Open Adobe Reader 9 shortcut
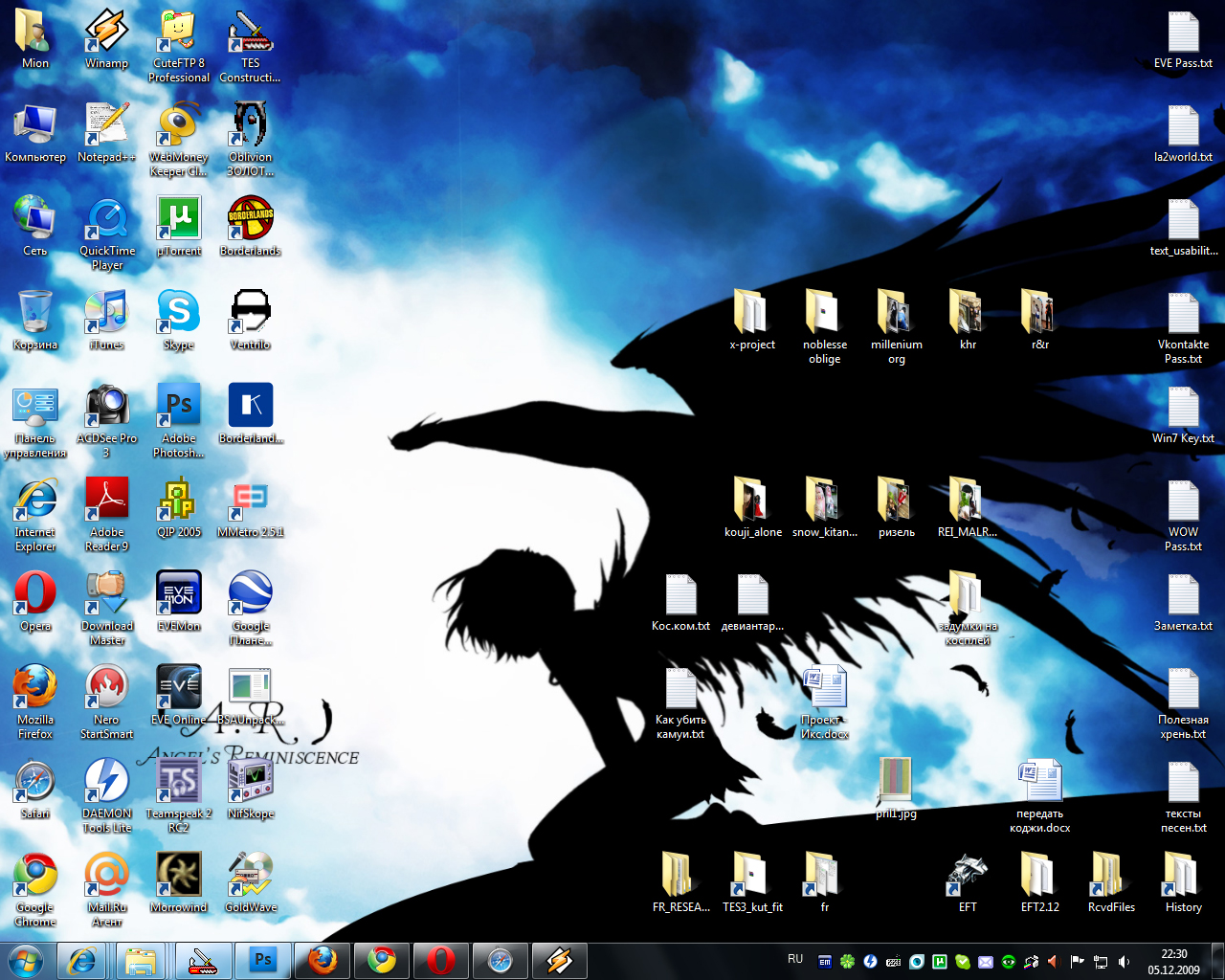 [107, 514]
